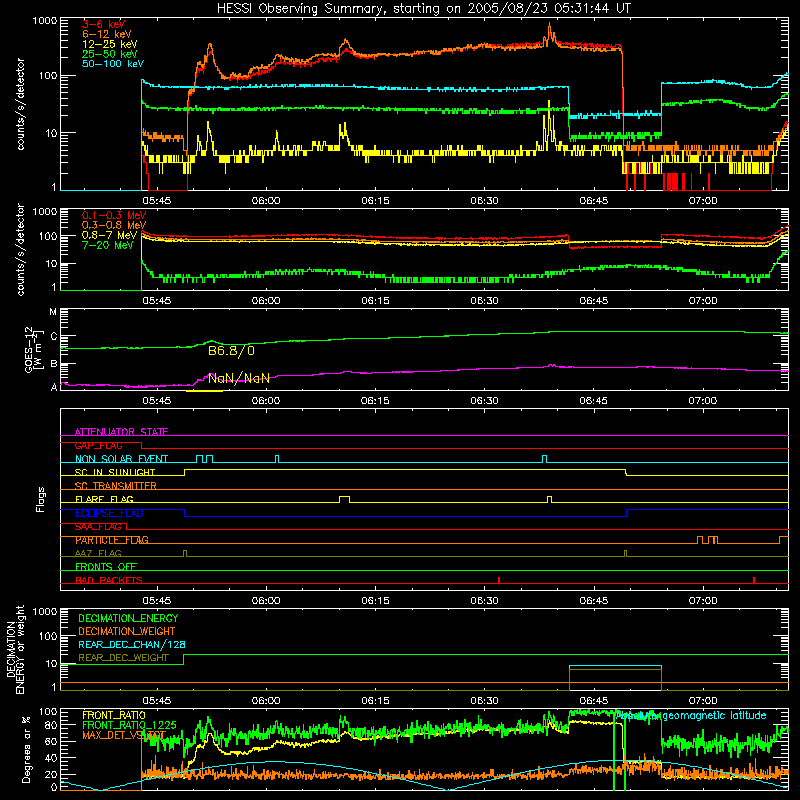The height and width of the screenshot is (800, 800).
Task: Select the FLARE_FLAG label
Action: pyautogui.click(x=104, y=499)
